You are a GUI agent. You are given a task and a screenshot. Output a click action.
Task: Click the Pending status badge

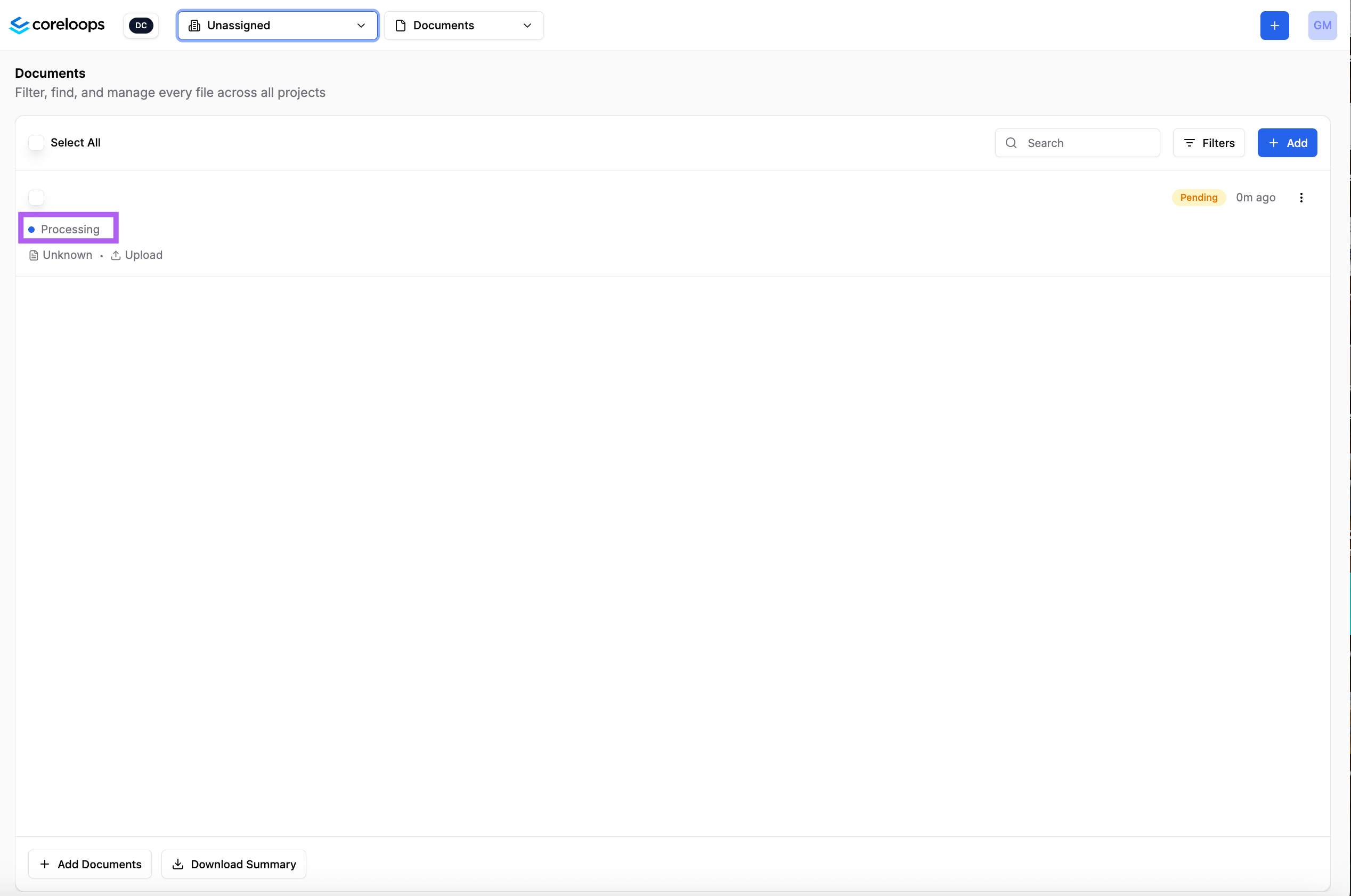[1199, 198]
